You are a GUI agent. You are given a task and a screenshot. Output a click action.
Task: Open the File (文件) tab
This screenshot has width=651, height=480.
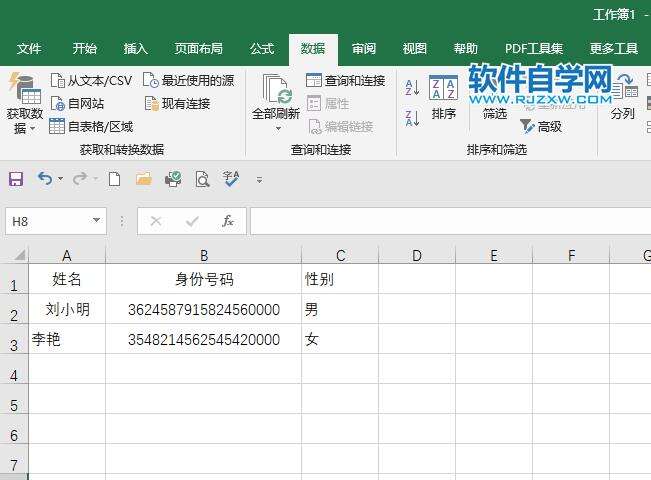(29, 49)
